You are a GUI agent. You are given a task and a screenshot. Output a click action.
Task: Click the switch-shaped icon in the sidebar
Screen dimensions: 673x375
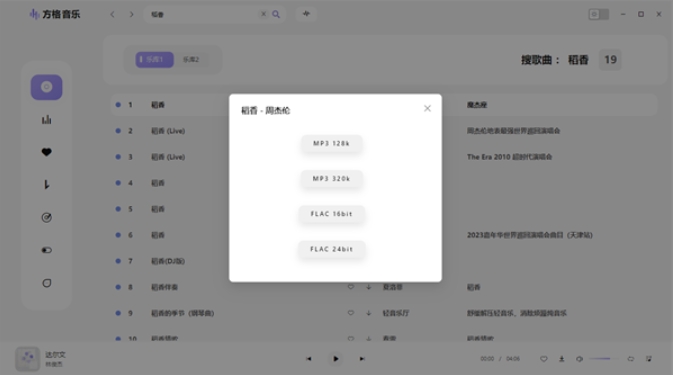point(46,250)
